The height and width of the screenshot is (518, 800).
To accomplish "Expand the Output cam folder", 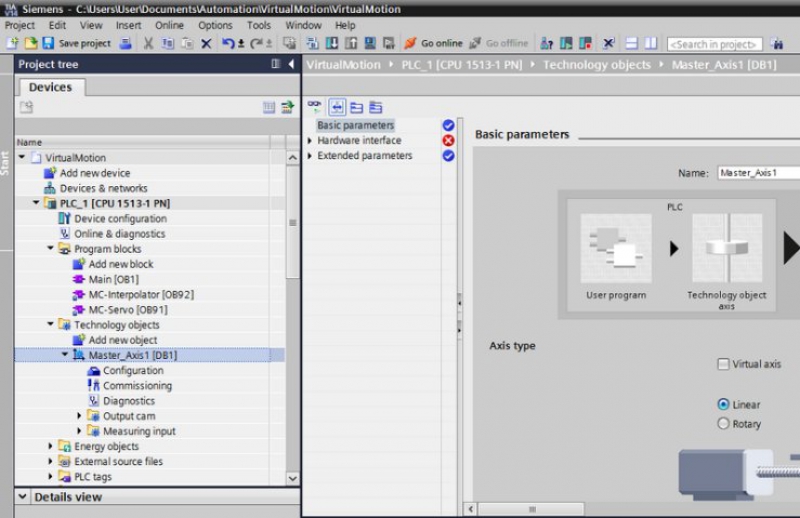I will click(x=79, y=415).
